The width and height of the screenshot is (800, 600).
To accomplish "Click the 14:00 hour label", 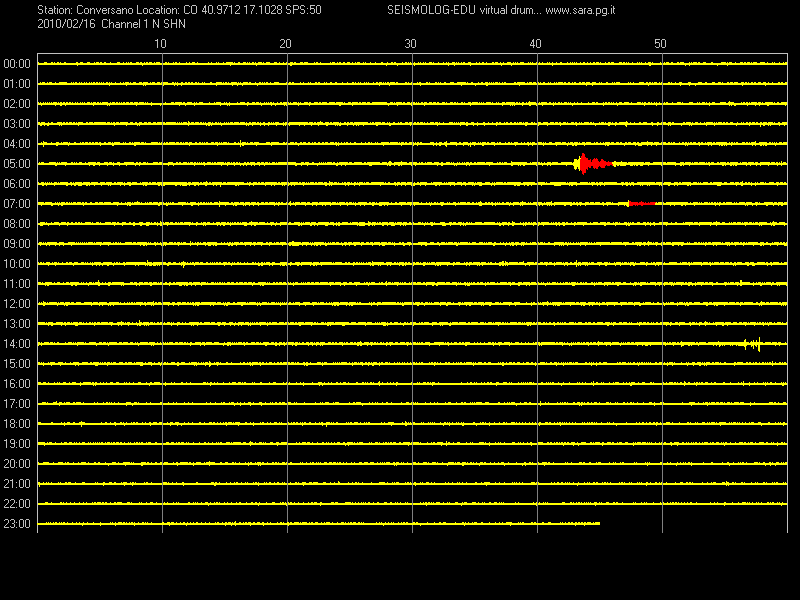I will point(17,344).
